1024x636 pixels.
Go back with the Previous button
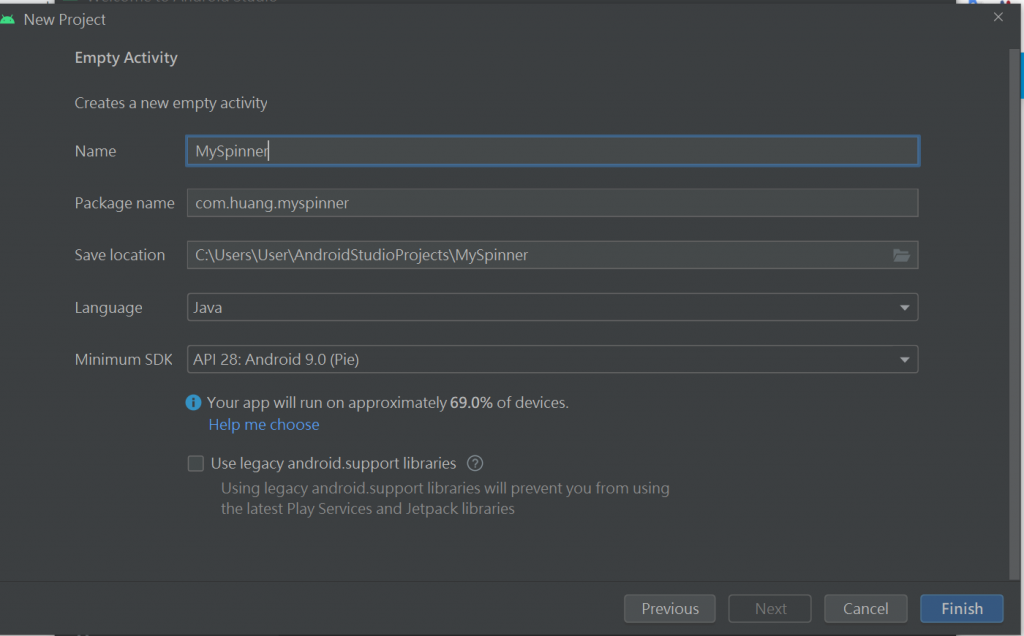[669, 609]
